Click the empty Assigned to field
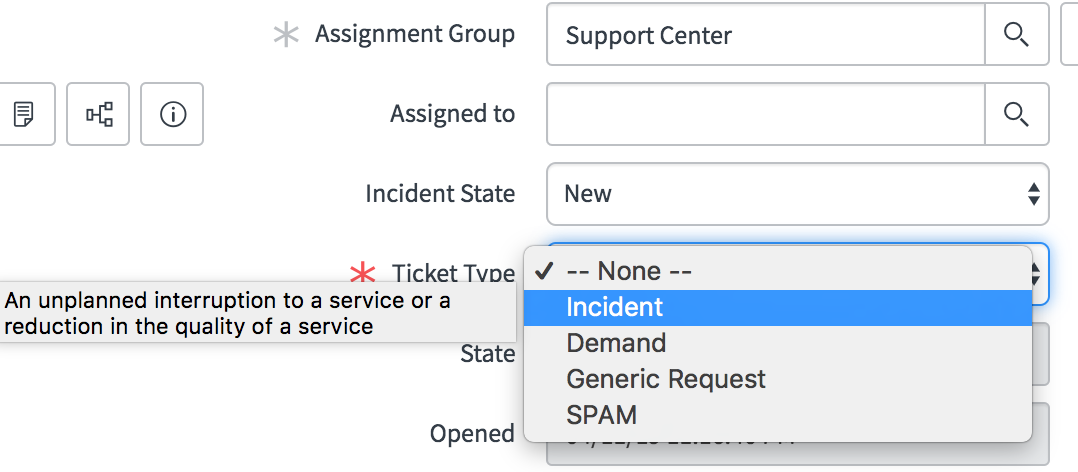The width and height of the screenshot is (1078, 472). click(x=766, y=114)
